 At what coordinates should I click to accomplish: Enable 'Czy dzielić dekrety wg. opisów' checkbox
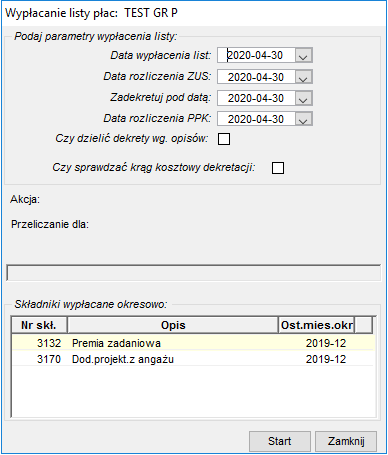(x=224, y=139)
